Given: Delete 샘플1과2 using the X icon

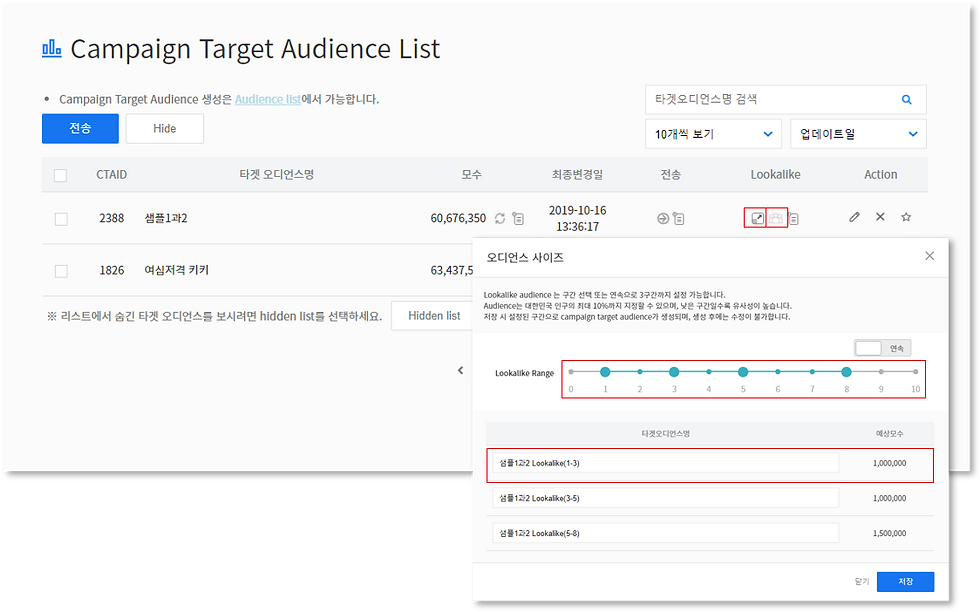Looking at the screenshot, I should (880, 217).
